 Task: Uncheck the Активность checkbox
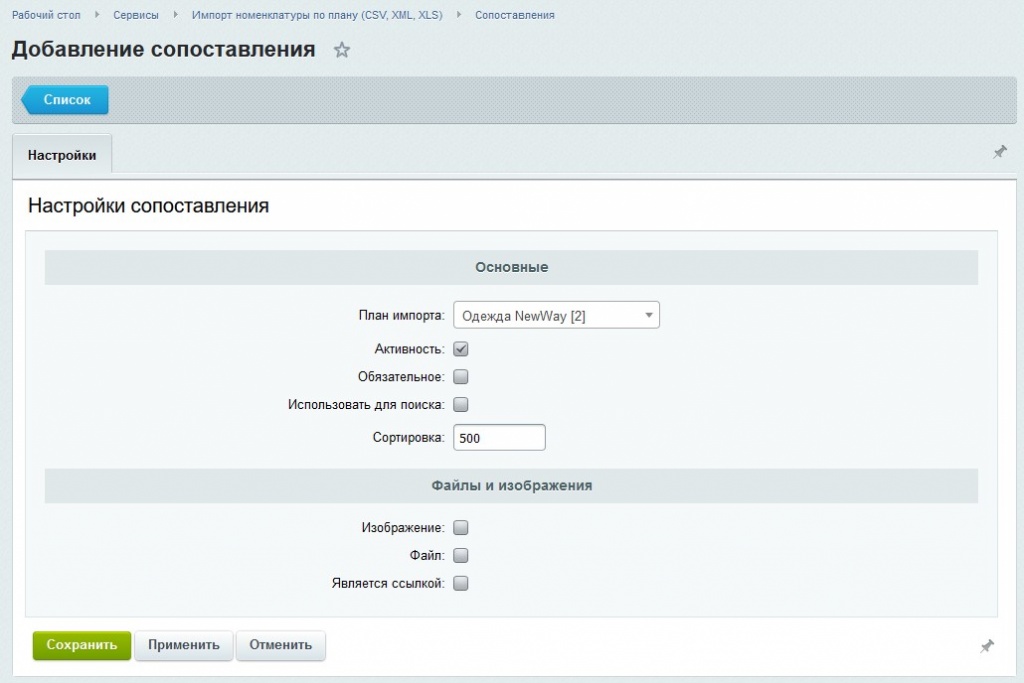point(461,349)
